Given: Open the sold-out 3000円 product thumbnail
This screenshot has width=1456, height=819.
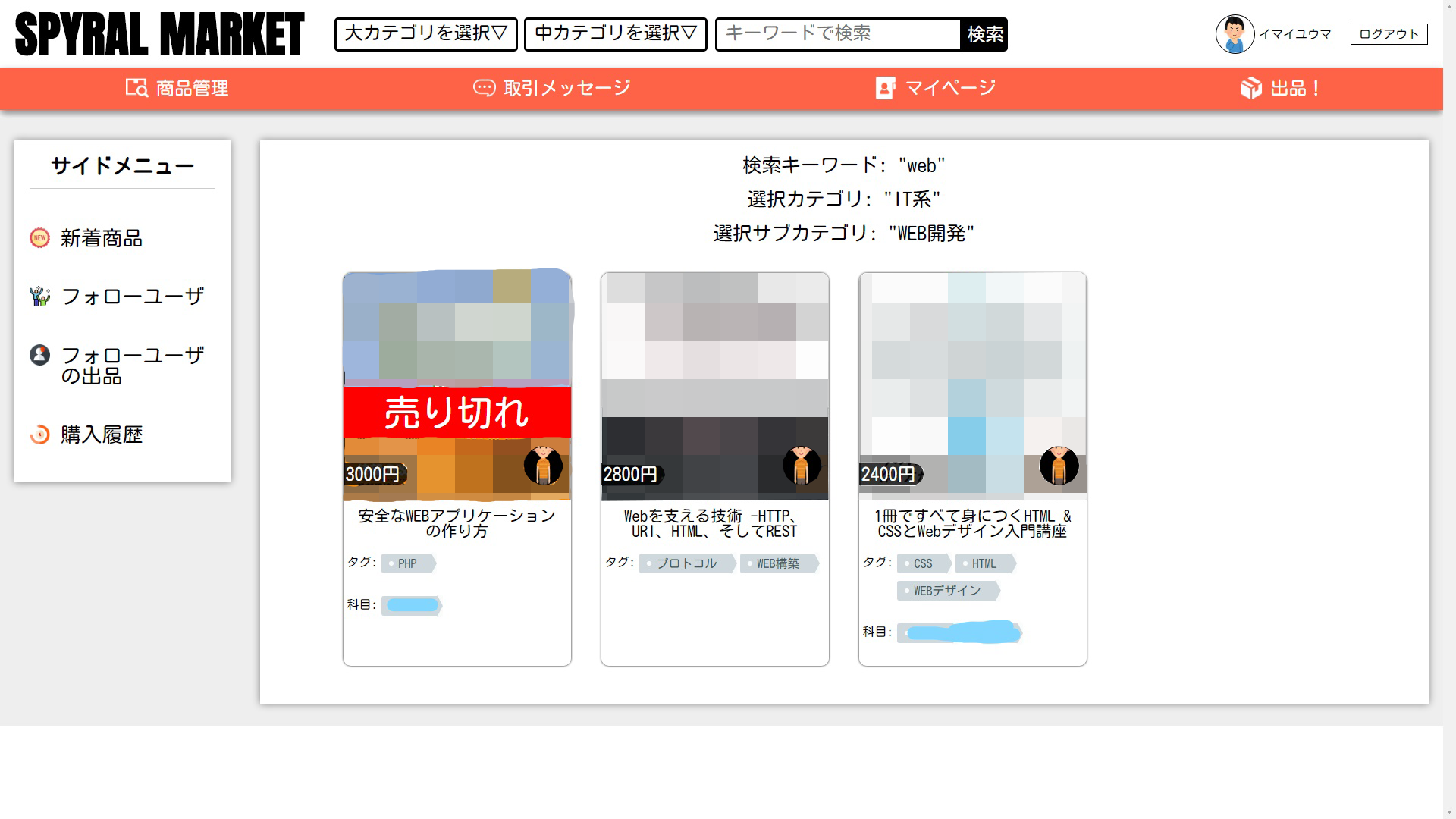Looking at the screenshot, I should pos(457,385).
